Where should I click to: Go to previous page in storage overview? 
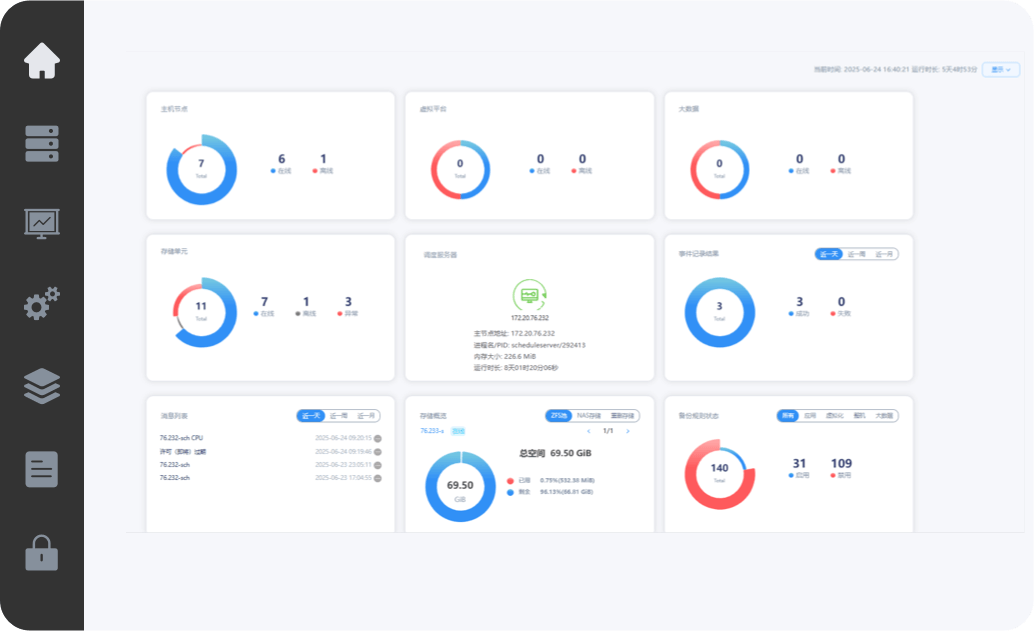[588, 431]
